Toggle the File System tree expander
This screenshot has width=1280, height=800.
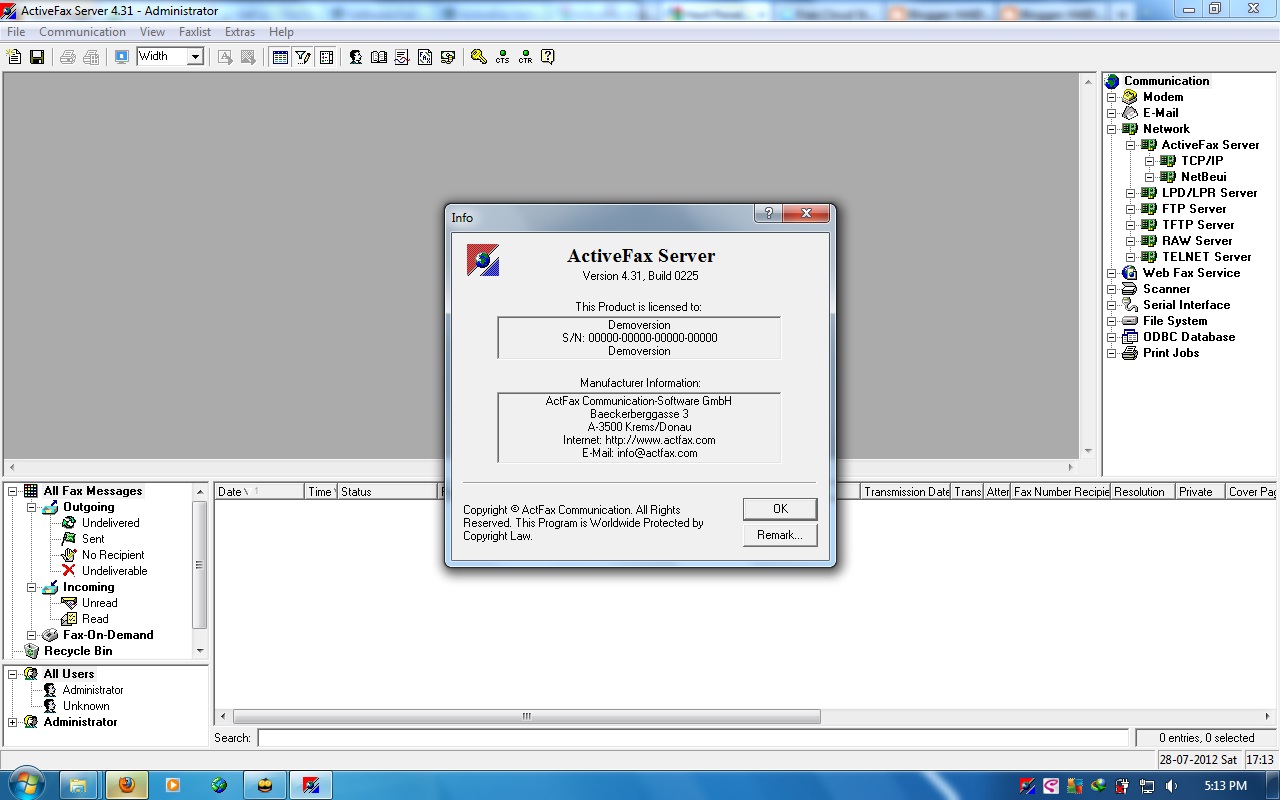pyautogui.click(x=1112, y=321)
